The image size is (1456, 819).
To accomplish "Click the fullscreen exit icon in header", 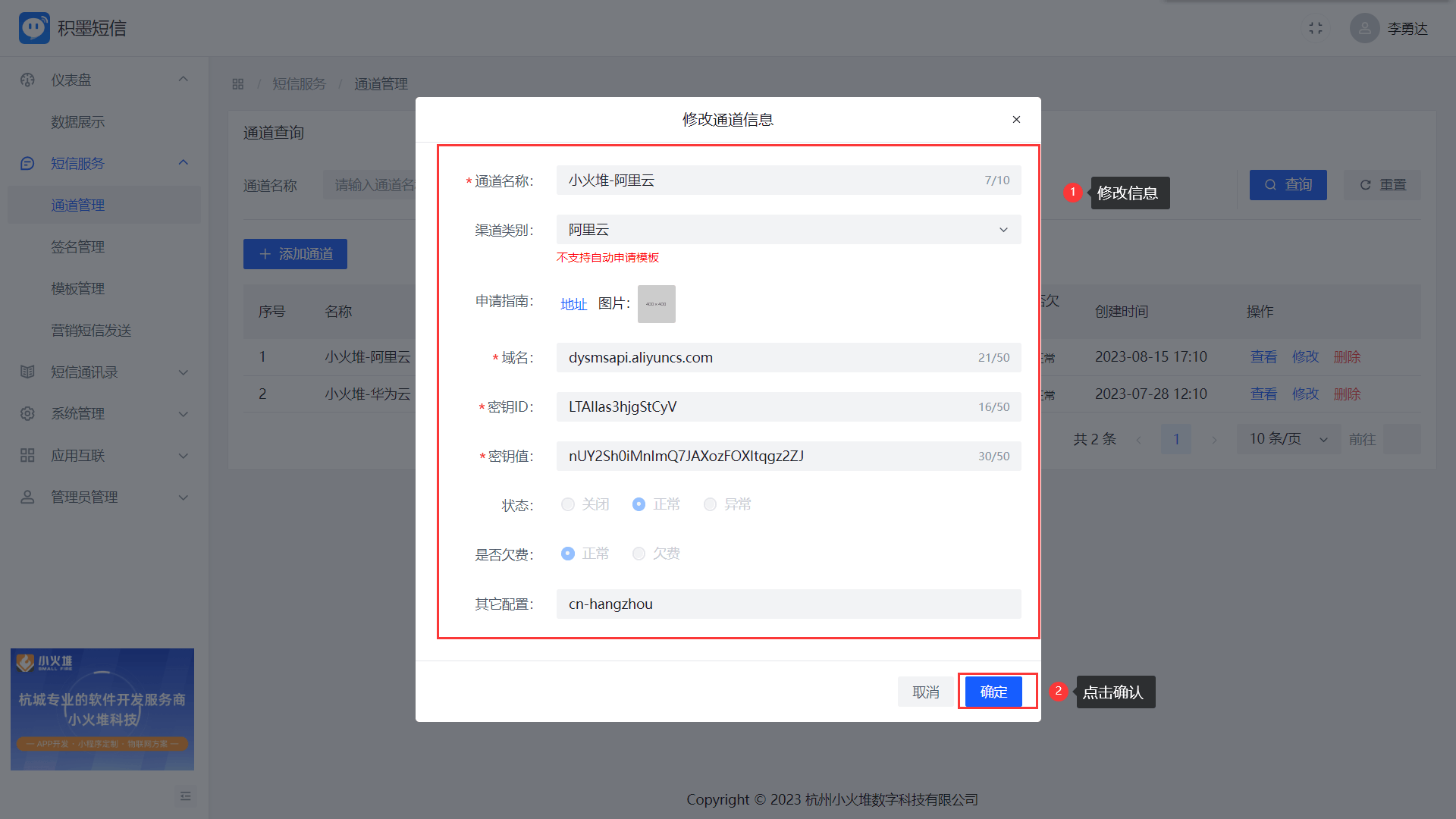I will pyautogui.click(x=1316, y=28).
